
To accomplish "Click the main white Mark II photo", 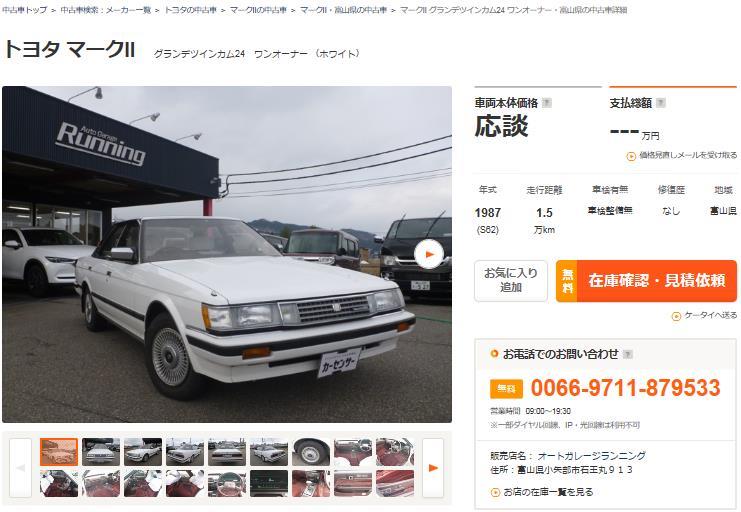I will [x=227, y=254].
